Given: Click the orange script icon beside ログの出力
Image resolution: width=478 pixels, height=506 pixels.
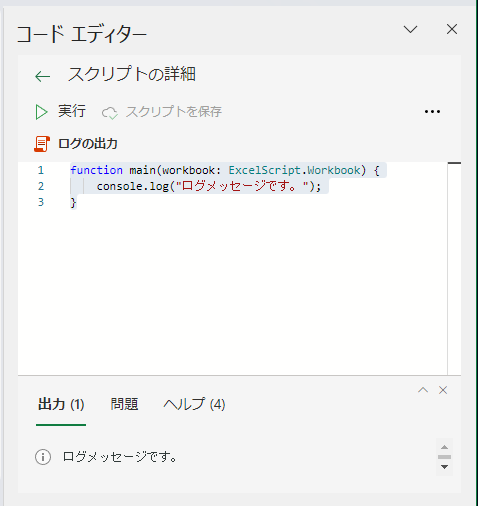Looking at the screenshot, I should pos(42,144).
